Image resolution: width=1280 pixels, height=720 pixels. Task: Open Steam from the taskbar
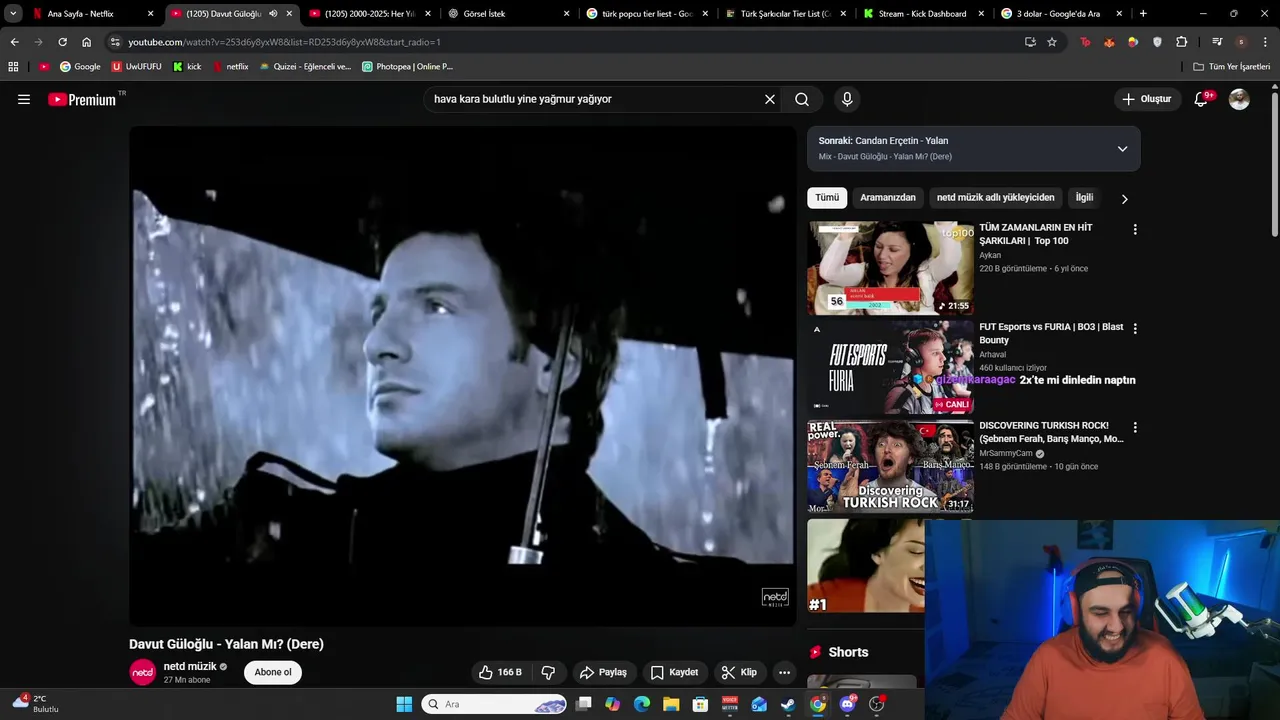point(788,704)
